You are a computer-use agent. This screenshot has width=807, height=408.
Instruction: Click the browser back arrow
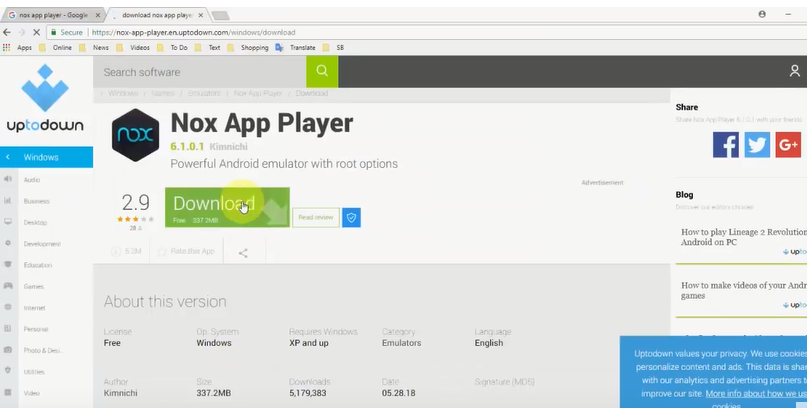pos(7,32)
